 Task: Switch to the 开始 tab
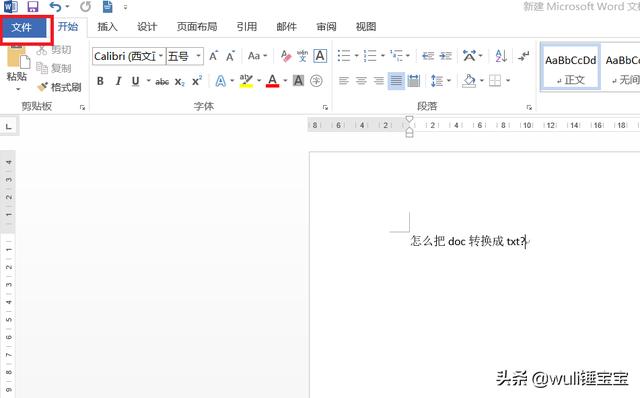pyautogui.click(x=68, y=27)
